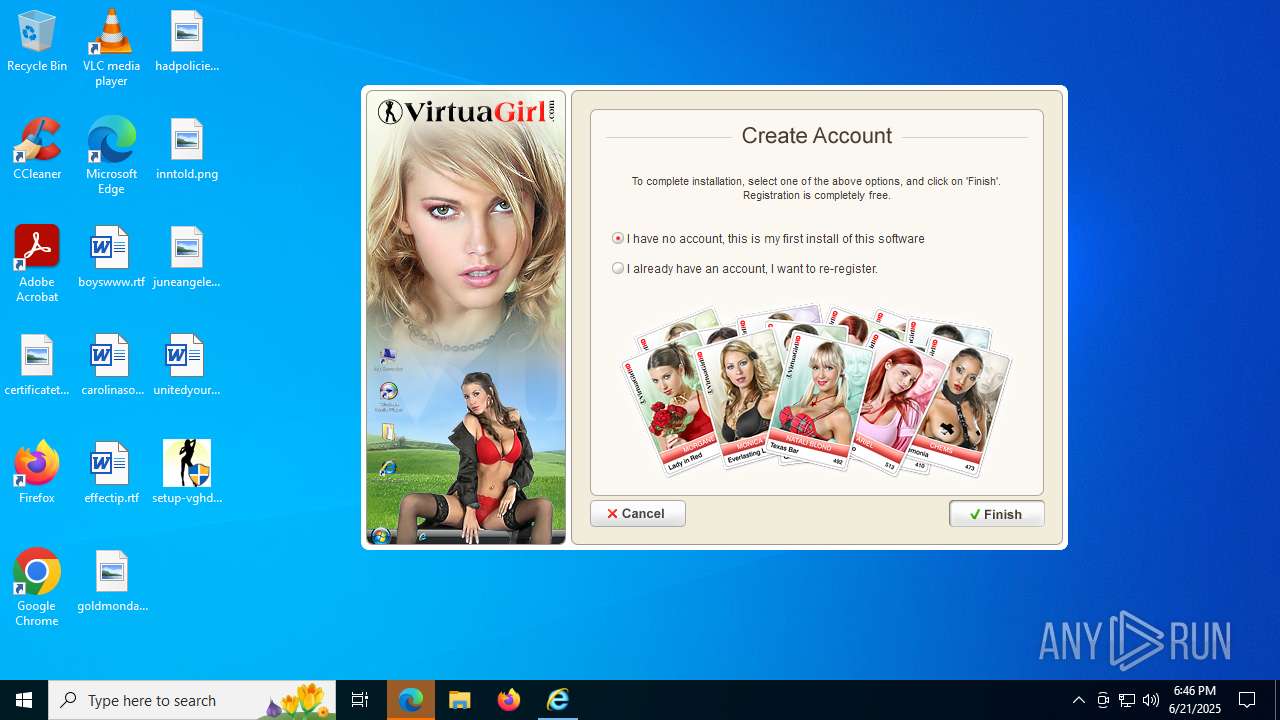
Task: Open Google Chrome desktop shortcut
Action: 37,588
